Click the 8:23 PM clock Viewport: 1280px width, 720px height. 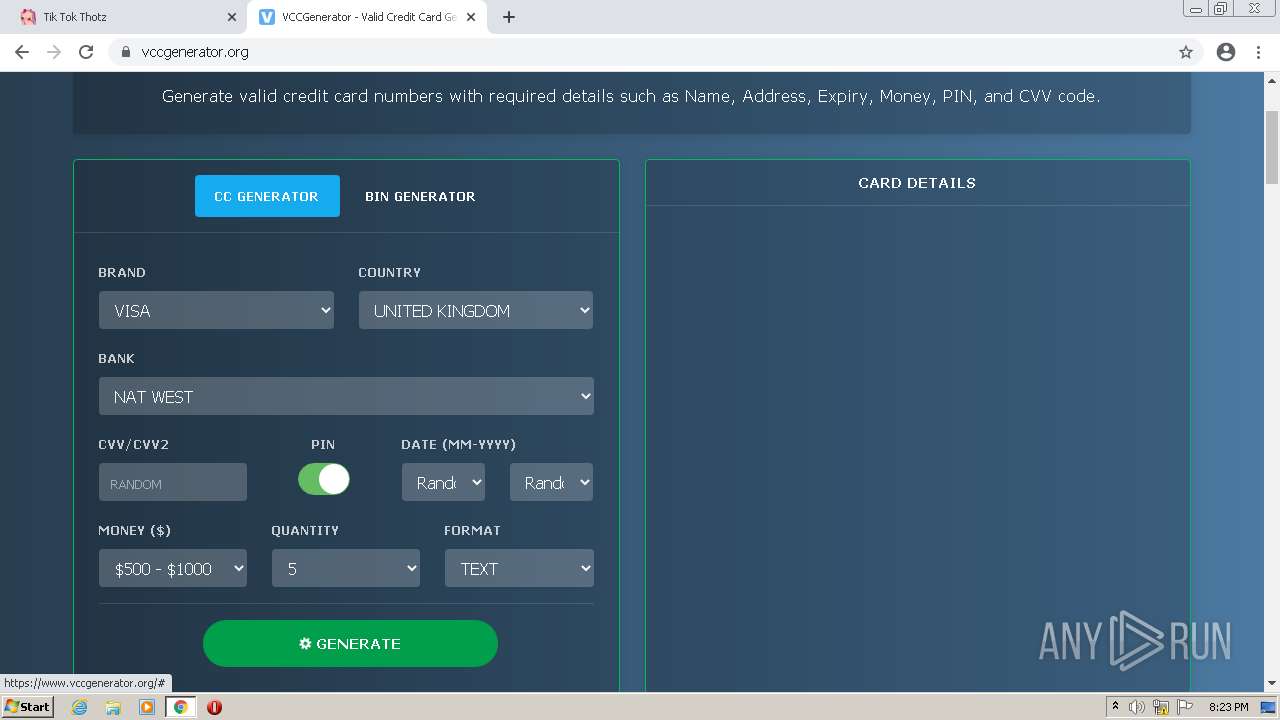pyautogui.click(x=1228, y=707)
